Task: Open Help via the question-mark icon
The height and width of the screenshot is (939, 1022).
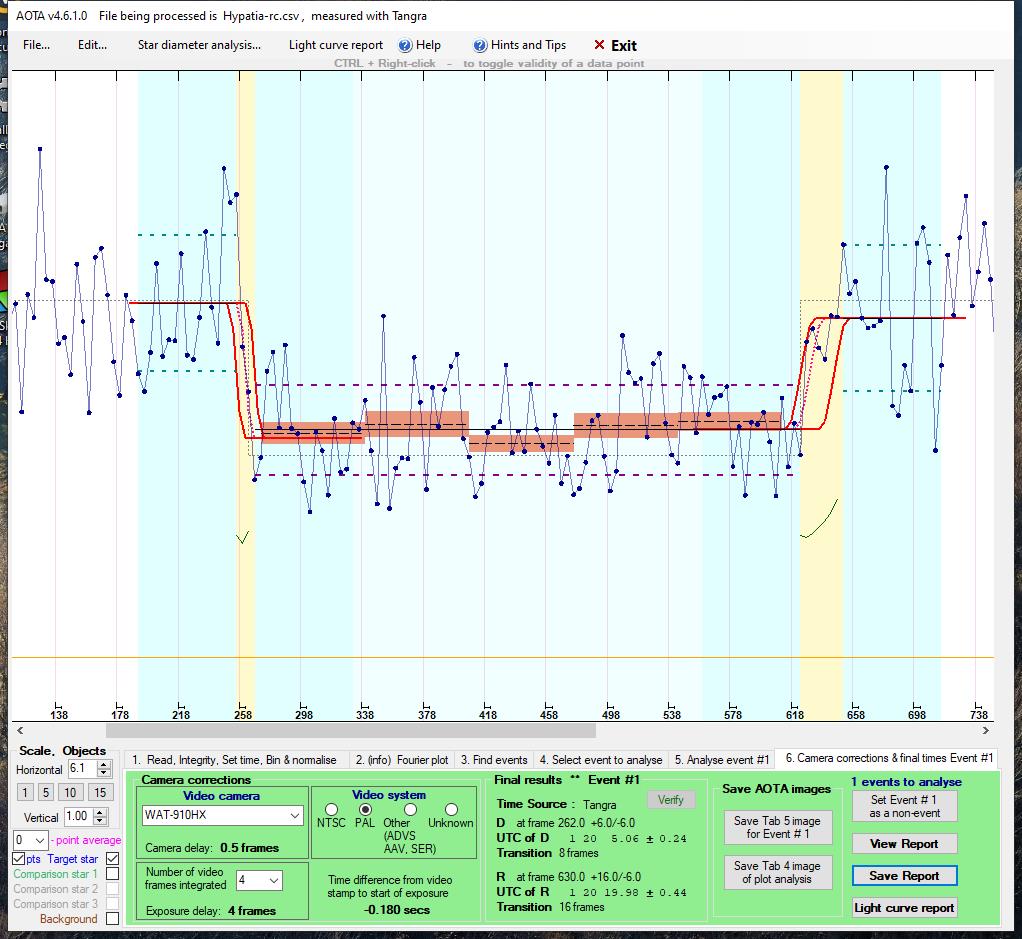Action: 405,45
